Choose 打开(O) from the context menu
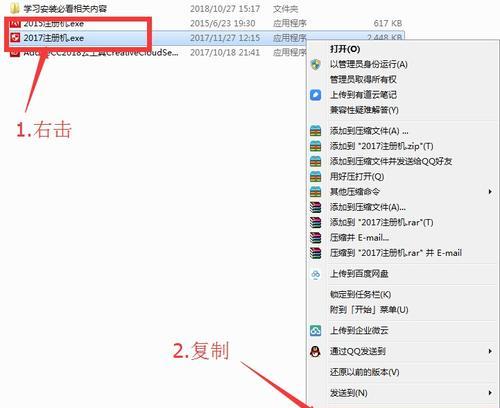 [x=345, y=49]
